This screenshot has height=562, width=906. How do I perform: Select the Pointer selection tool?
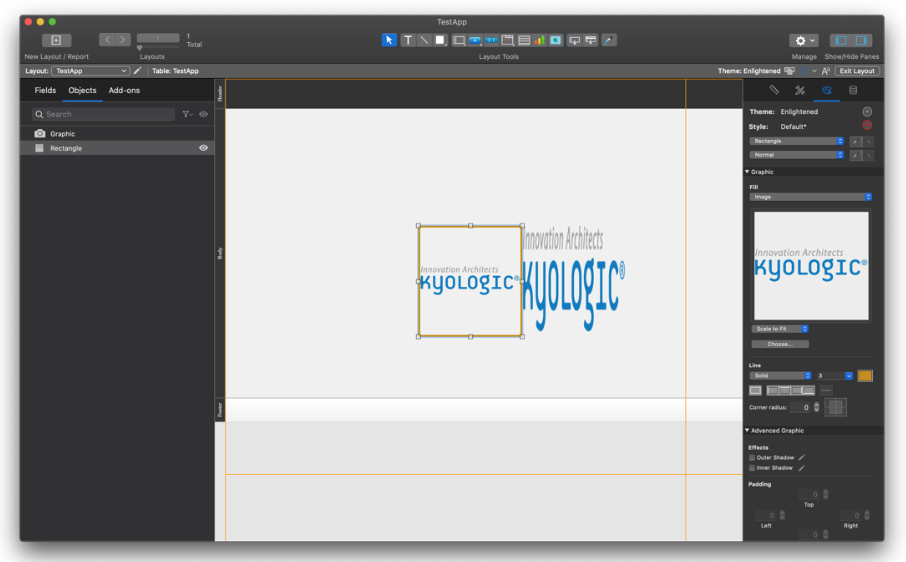389,40
